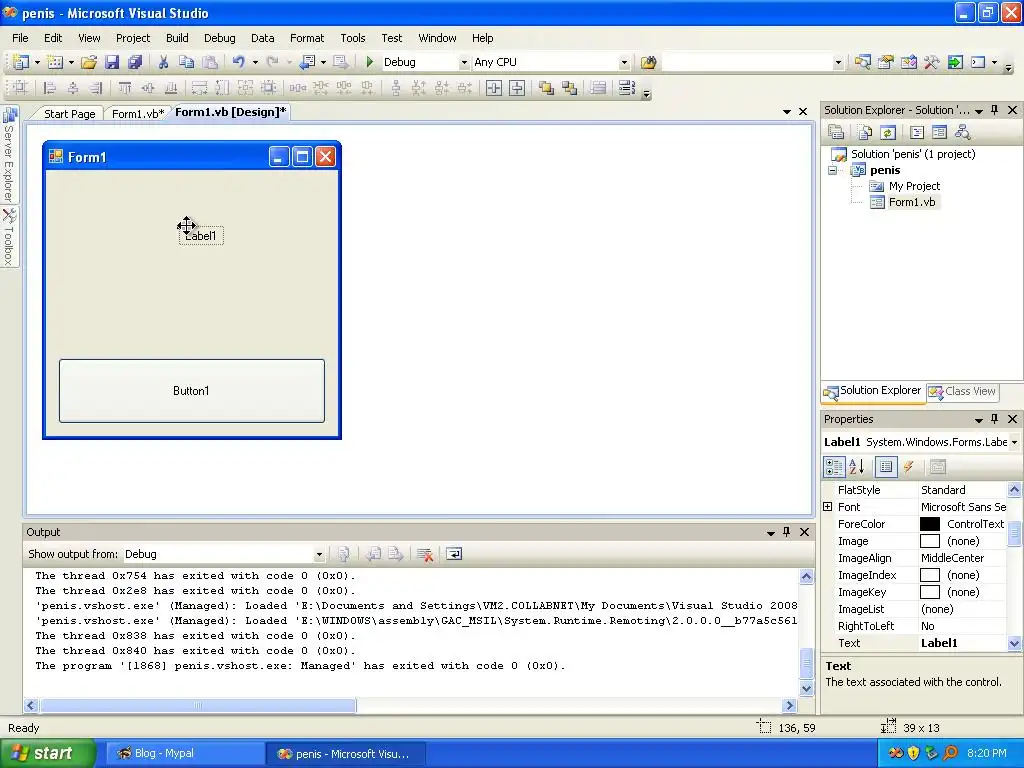Pin the Properties panel
Image resolution: width=1024 pixels, height=768 pixels.
pos(995,419)
